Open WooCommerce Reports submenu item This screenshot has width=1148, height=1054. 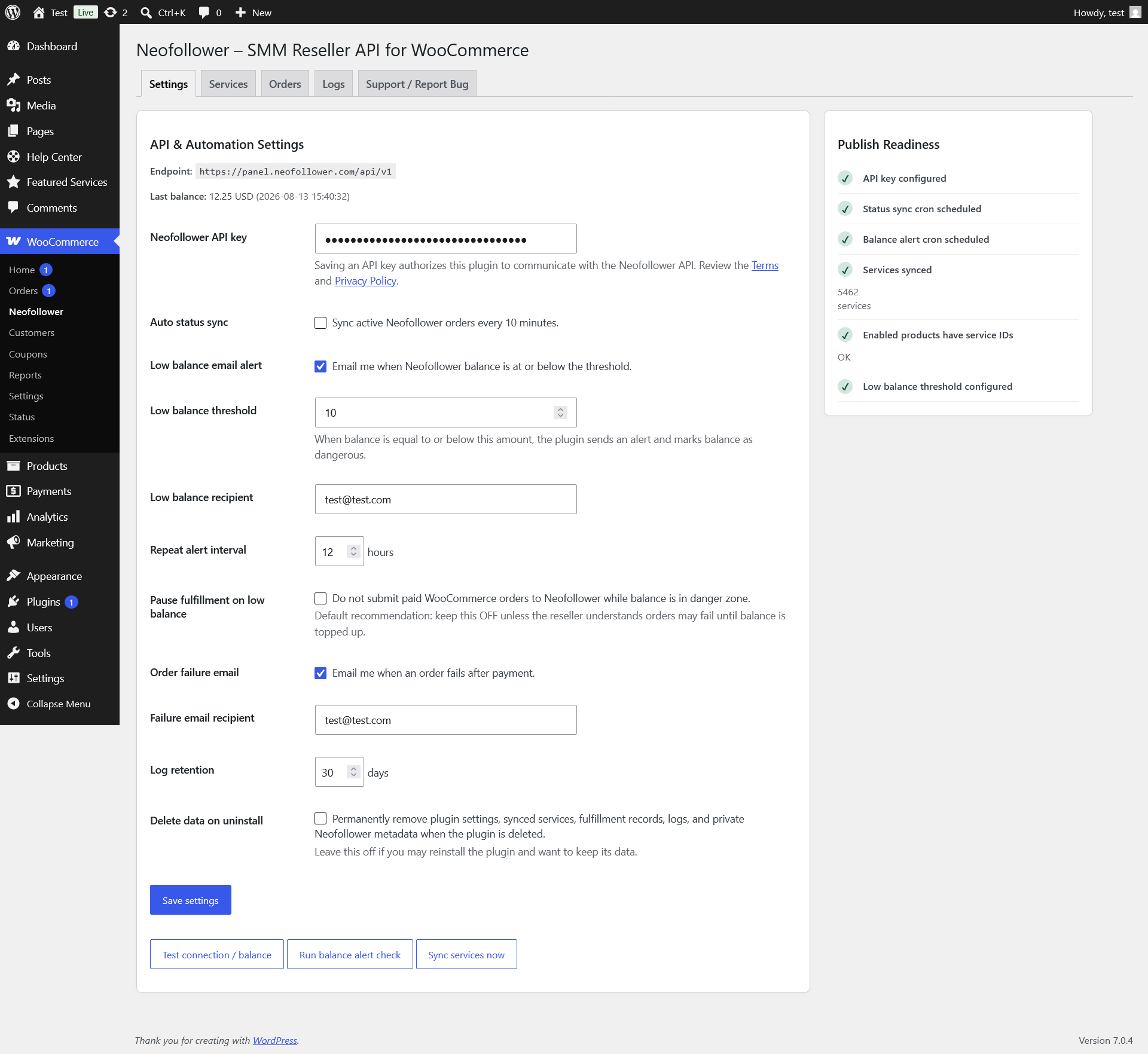pos(25,375)
